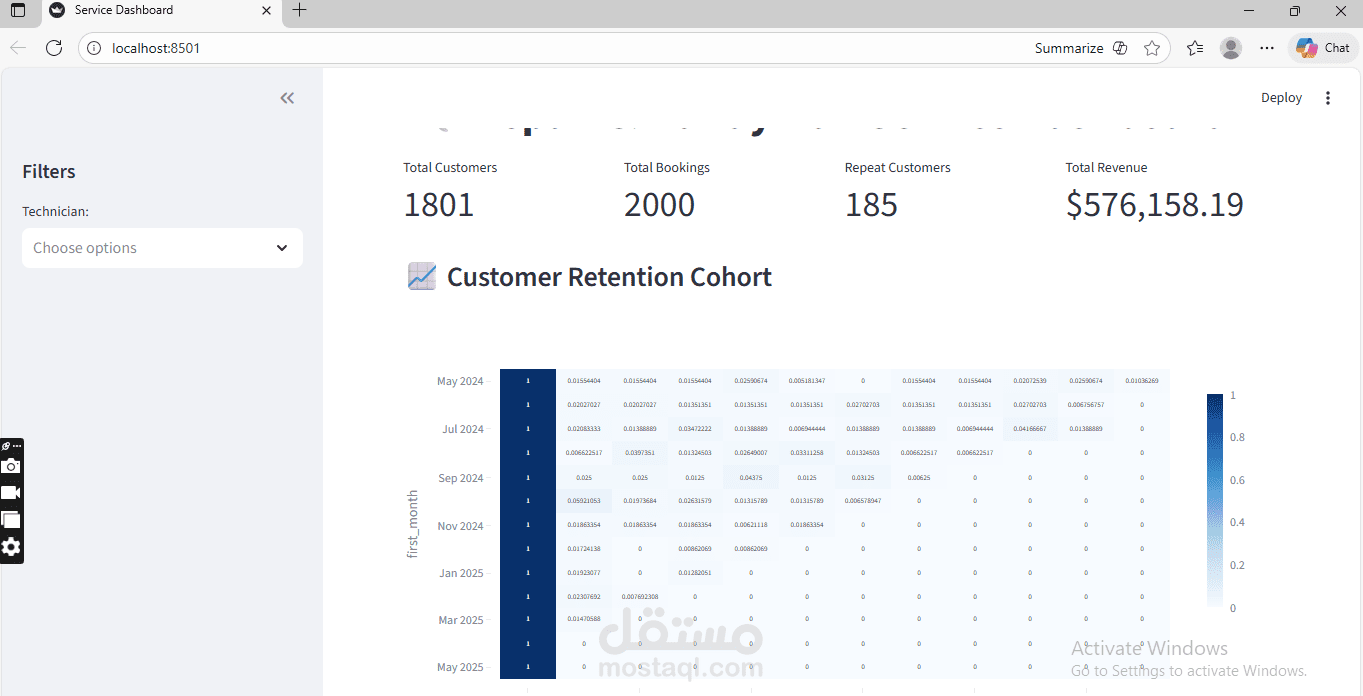Screen dimensions: 1363x696
Task: Open the Copilot Chat button
Action: coord(1323,48)
